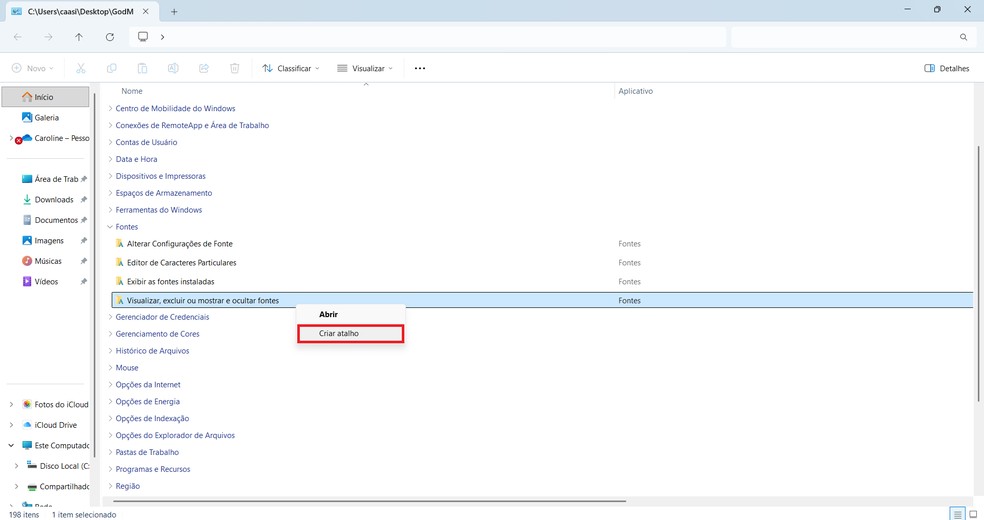This screenshot has height=520, width=984.
Task: Open the Classificar sort dropdown
Action: click(291, 68)
